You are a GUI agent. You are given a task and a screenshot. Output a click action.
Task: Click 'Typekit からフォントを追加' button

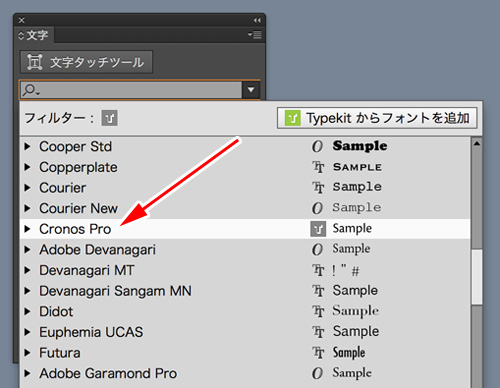[x=377, y=118]
